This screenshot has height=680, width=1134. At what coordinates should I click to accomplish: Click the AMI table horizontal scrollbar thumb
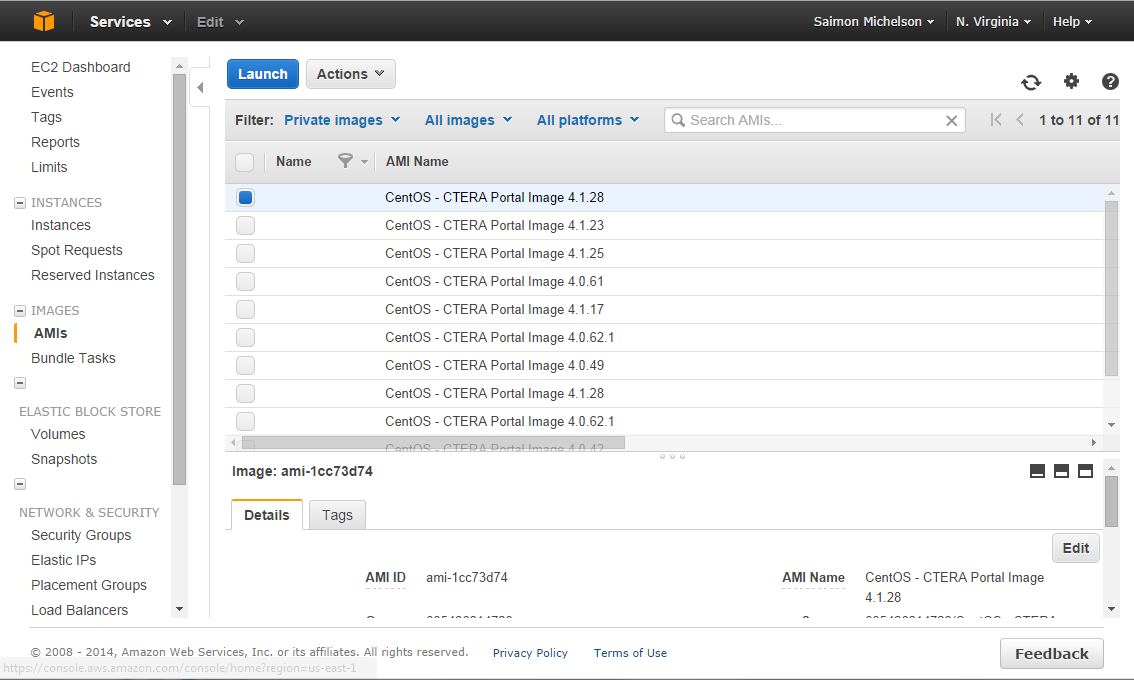[x=432, y=443]
